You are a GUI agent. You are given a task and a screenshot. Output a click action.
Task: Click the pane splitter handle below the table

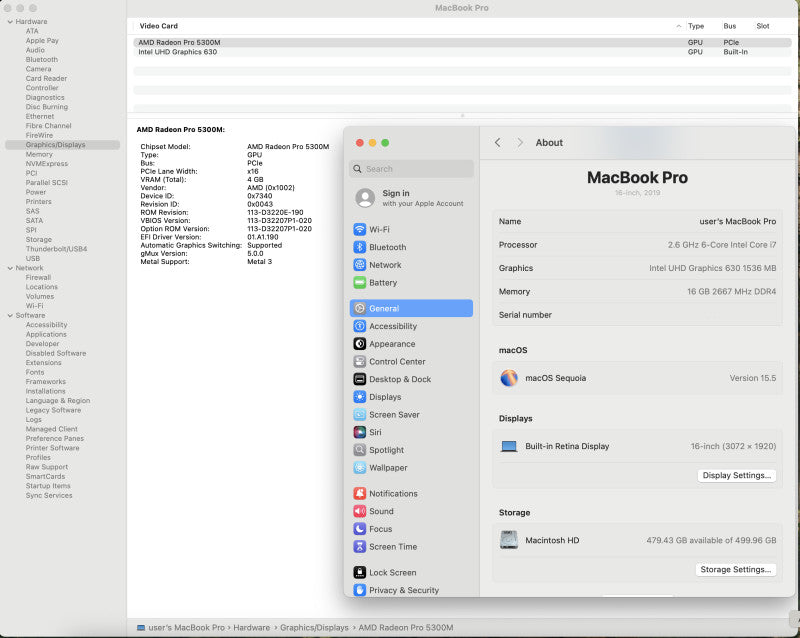(462, 116)
